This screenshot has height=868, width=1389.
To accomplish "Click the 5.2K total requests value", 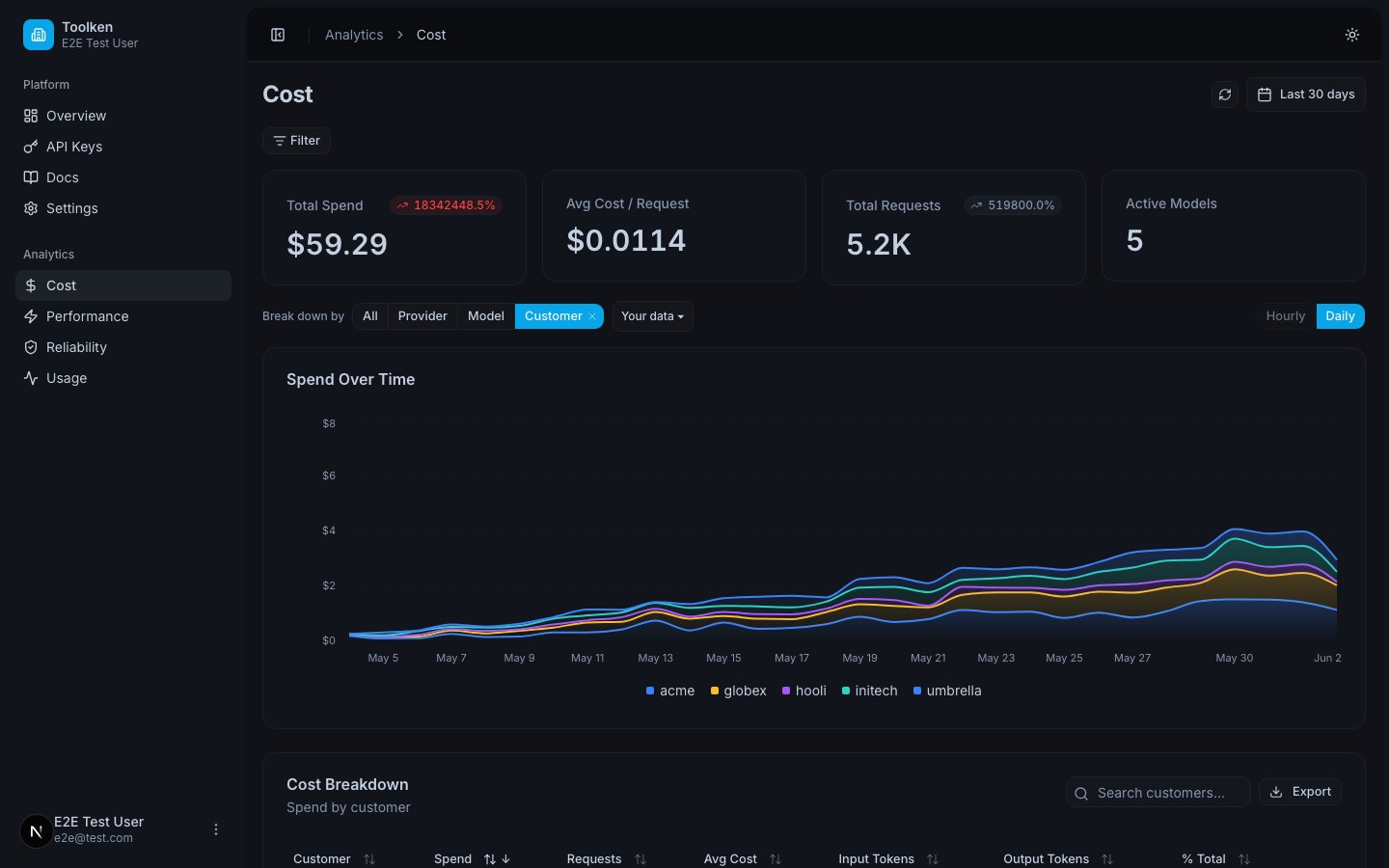I will click(x=879, y=244).
